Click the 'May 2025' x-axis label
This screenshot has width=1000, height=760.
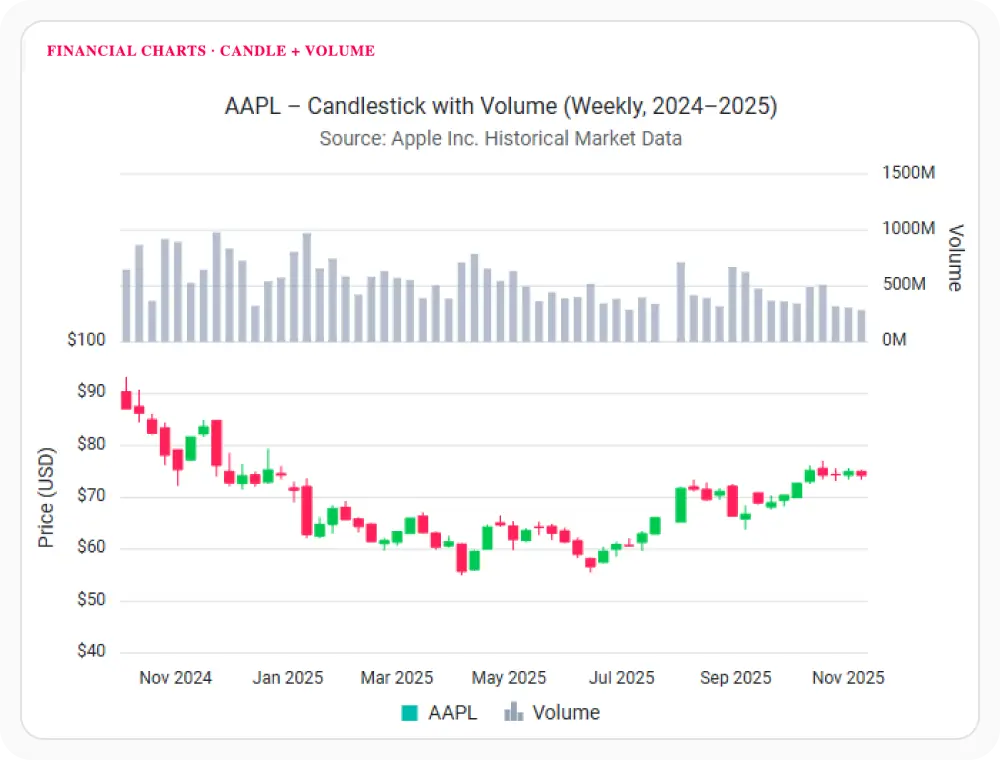click(x=509, y=677)
